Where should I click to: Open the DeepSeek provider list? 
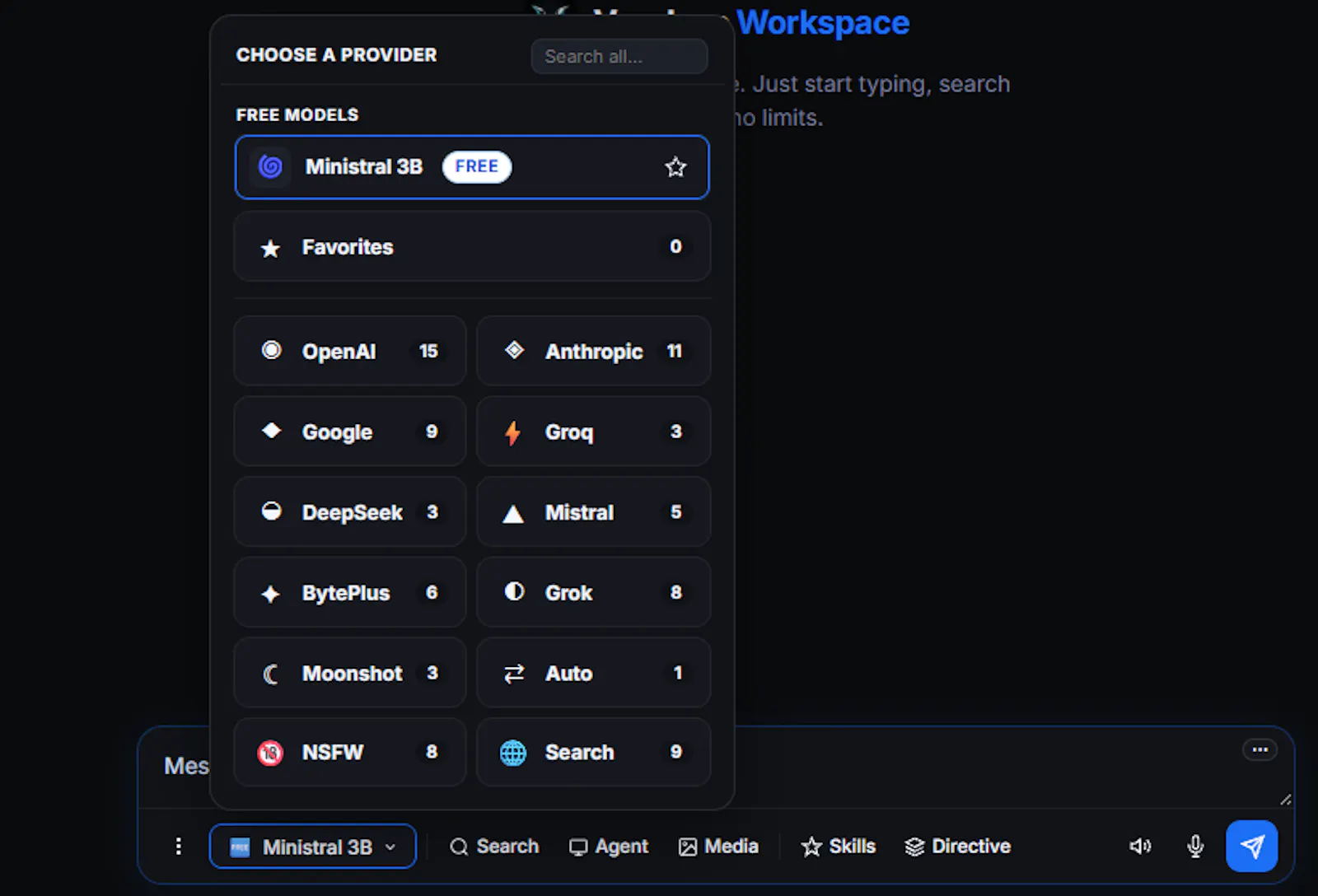350,511
